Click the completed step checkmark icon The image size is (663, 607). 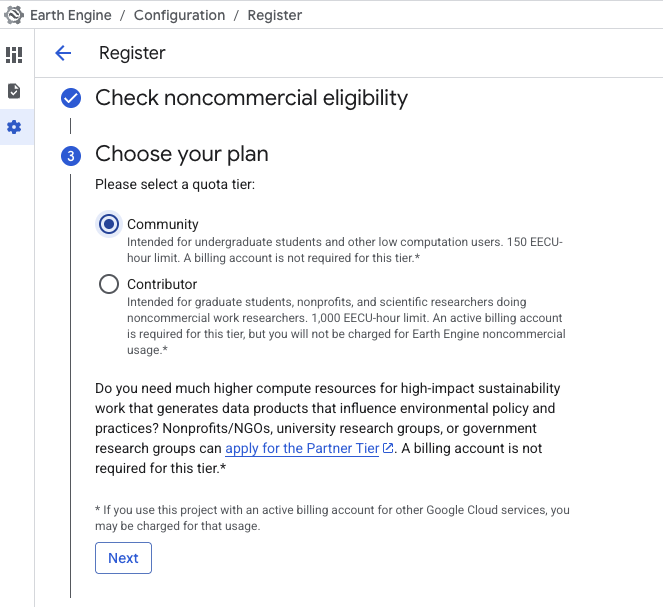71,98
